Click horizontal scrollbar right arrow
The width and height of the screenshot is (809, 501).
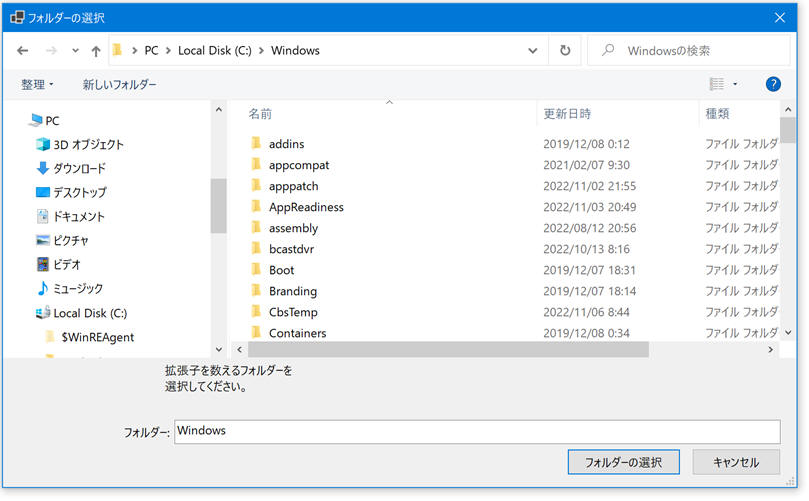click(770, 350)
